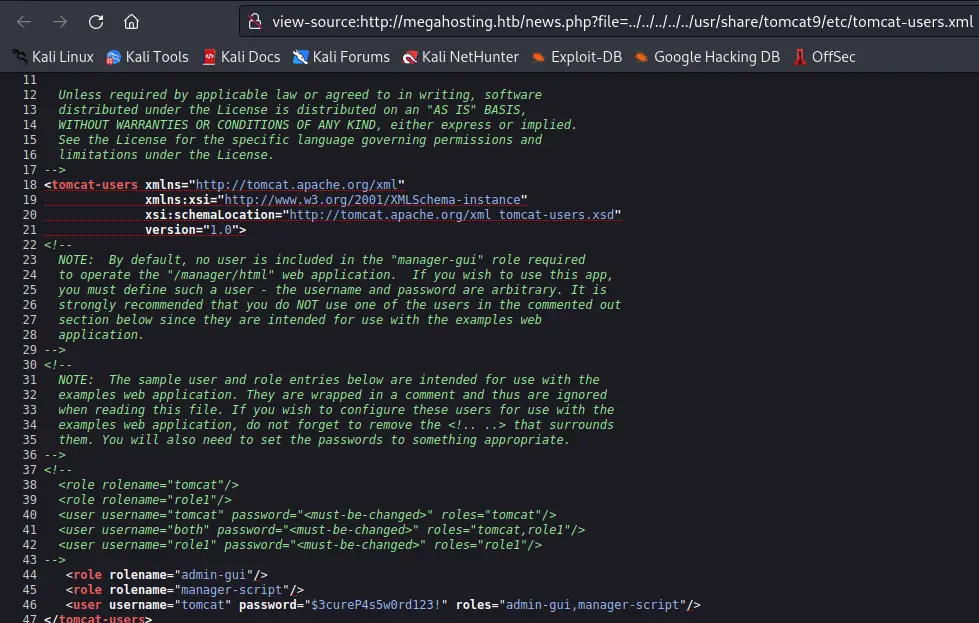
Task: Click the rolename value "manager-script" on line 45
Action: pyautogui.click(x=232, y=590)
